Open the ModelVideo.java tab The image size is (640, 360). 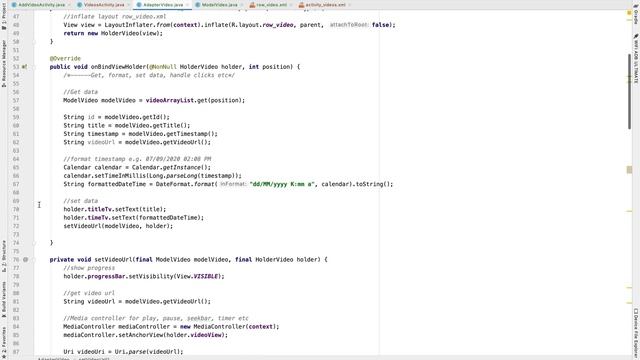(x=219, y=5)
